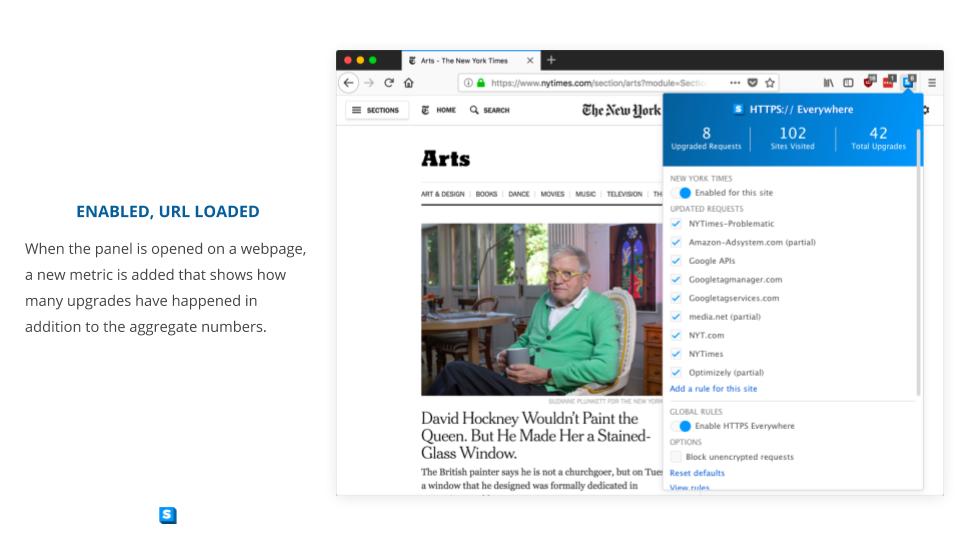The image size is (960, 540).
Task: Open the Firefox Library icon
Action: tap(828, 83)
